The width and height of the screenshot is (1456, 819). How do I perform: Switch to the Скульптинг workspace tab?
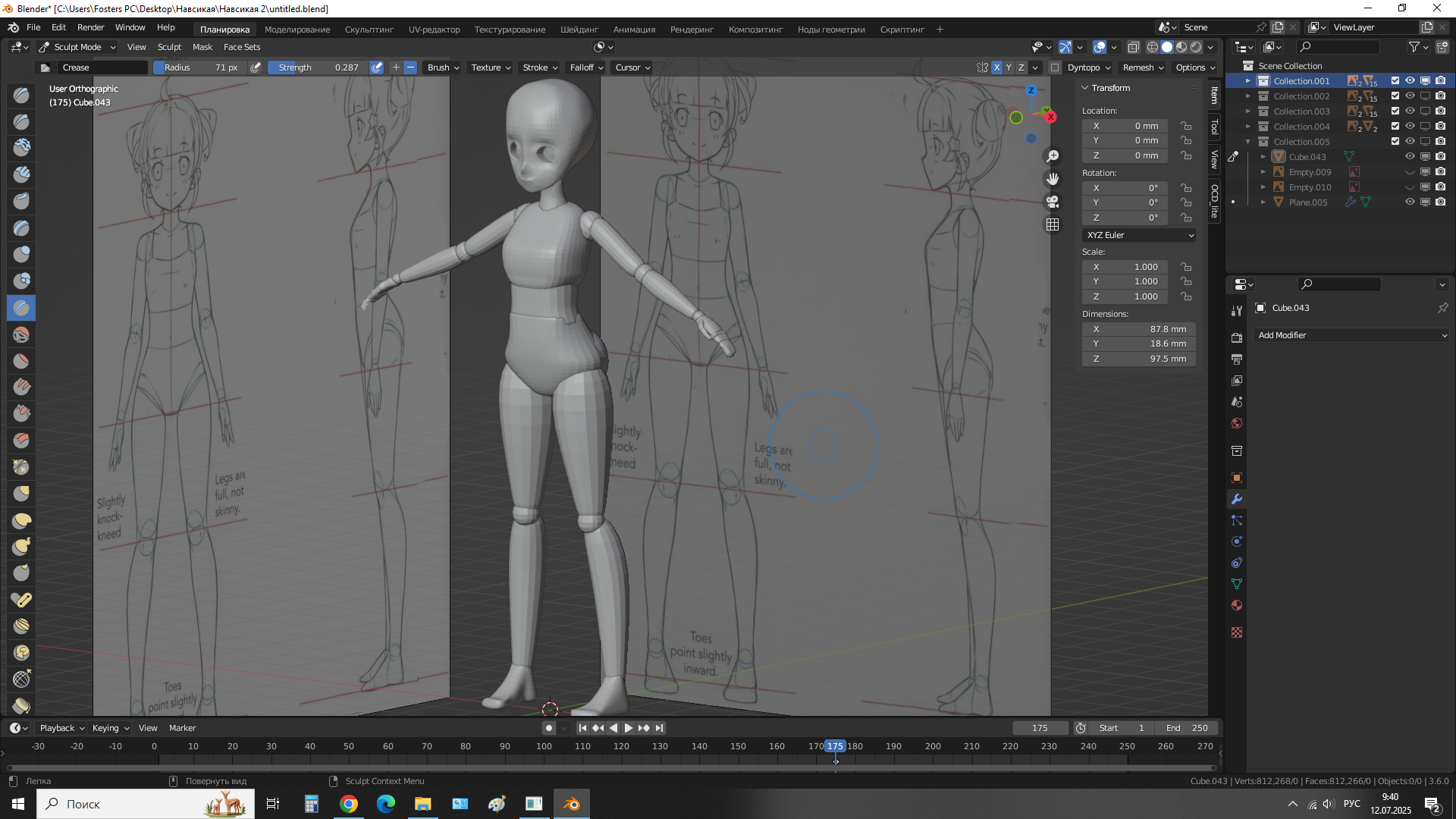point(369,30)
